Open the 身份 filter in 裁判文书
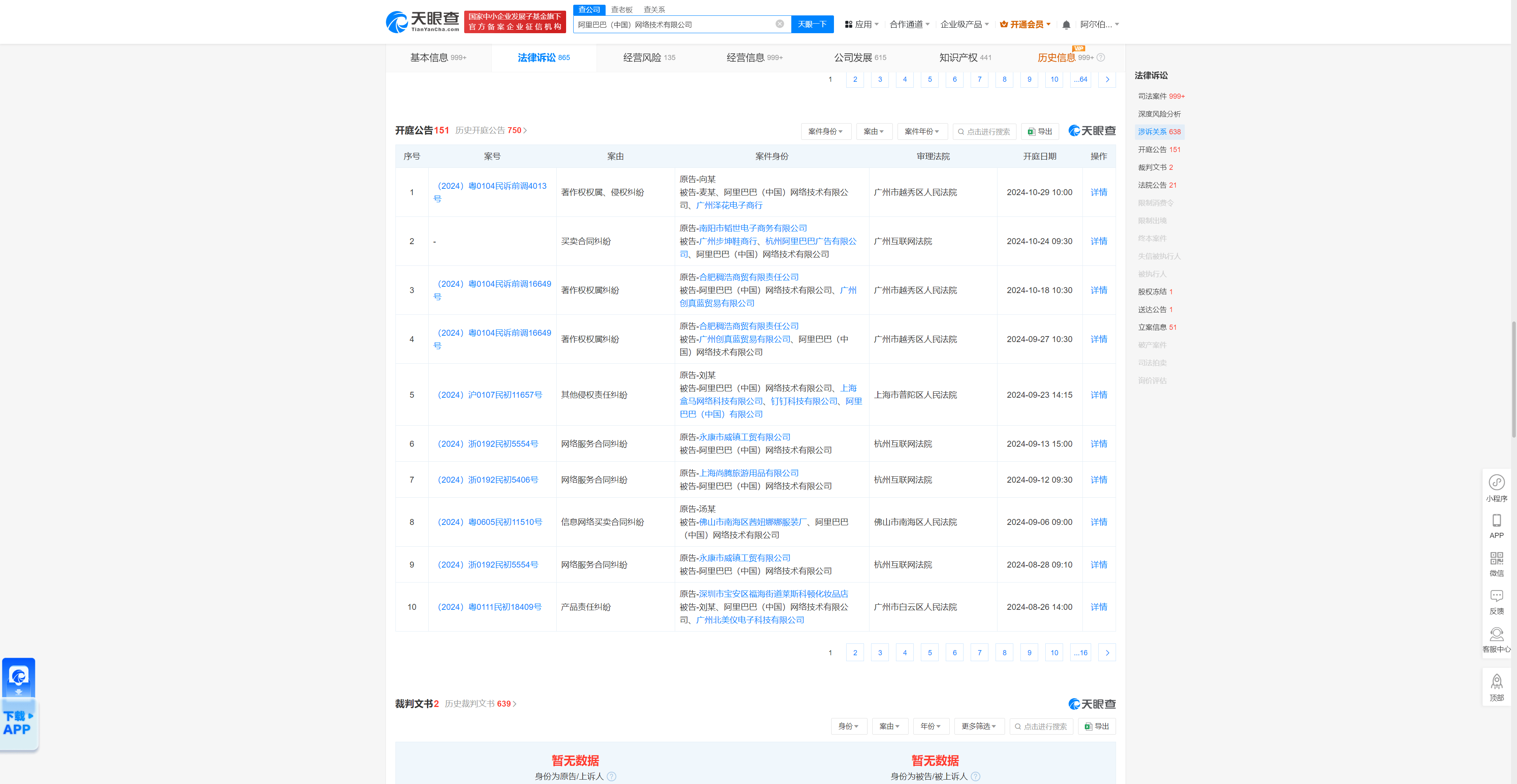Image resolution: width=1517 pixels, height=784 pixels. [x=849, y=726]
